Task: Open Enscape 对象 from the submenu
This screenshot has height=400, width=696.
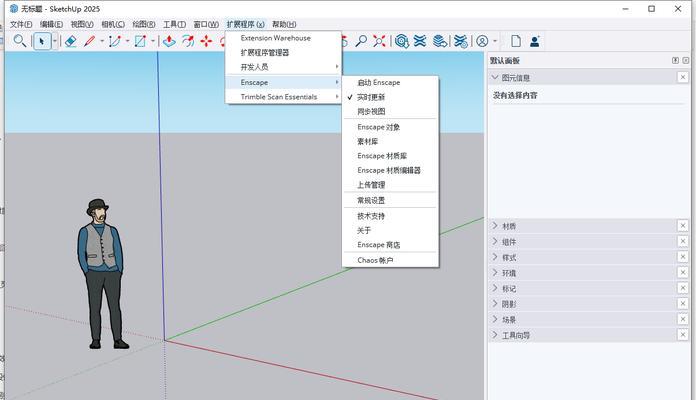Action: tap(390, 127)
